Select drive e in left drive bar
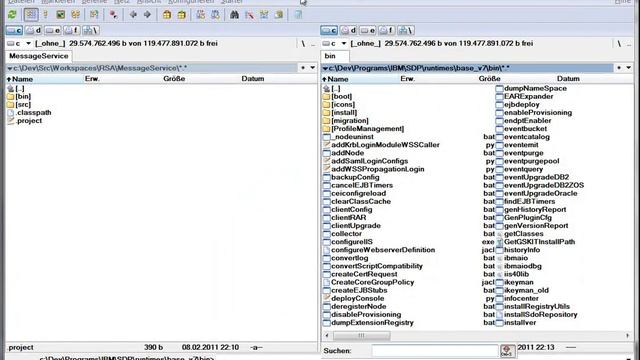 click(x=53, y=30)
